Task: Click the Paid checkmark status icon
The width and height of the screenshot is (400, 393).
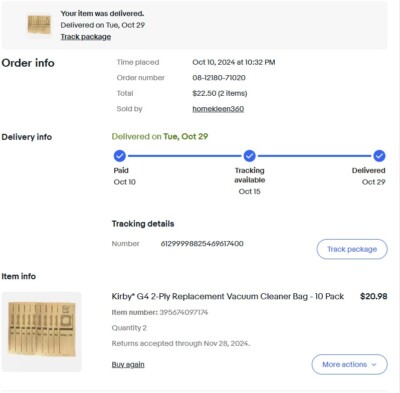Action: point(120,156)
